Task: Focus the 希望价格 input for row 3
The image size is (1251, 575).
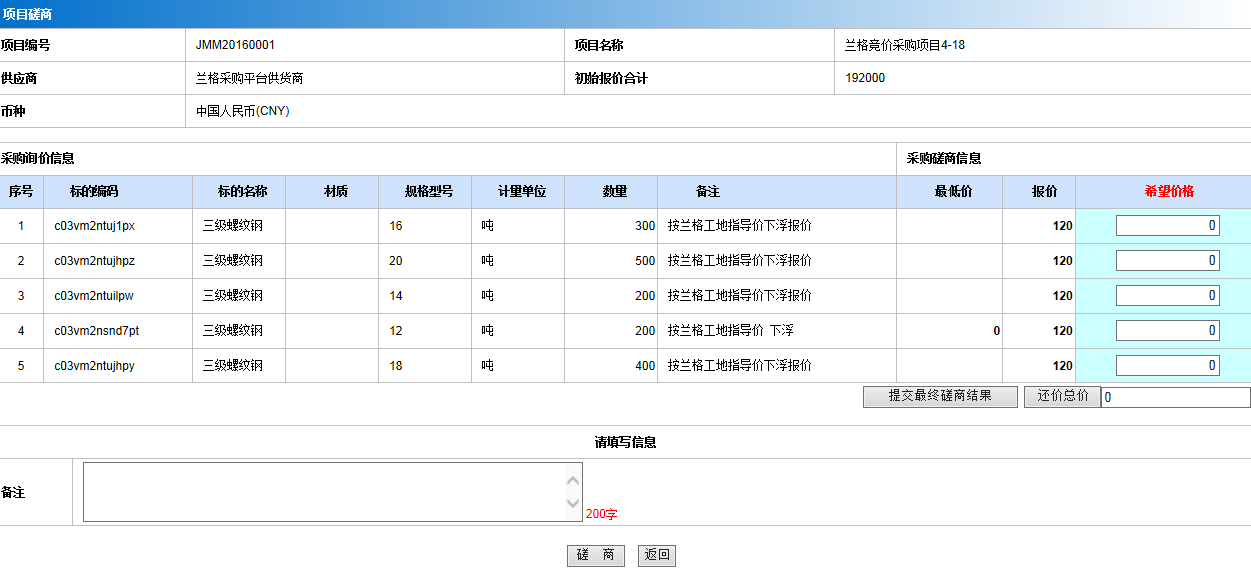Action: (x=1167, y=296)
